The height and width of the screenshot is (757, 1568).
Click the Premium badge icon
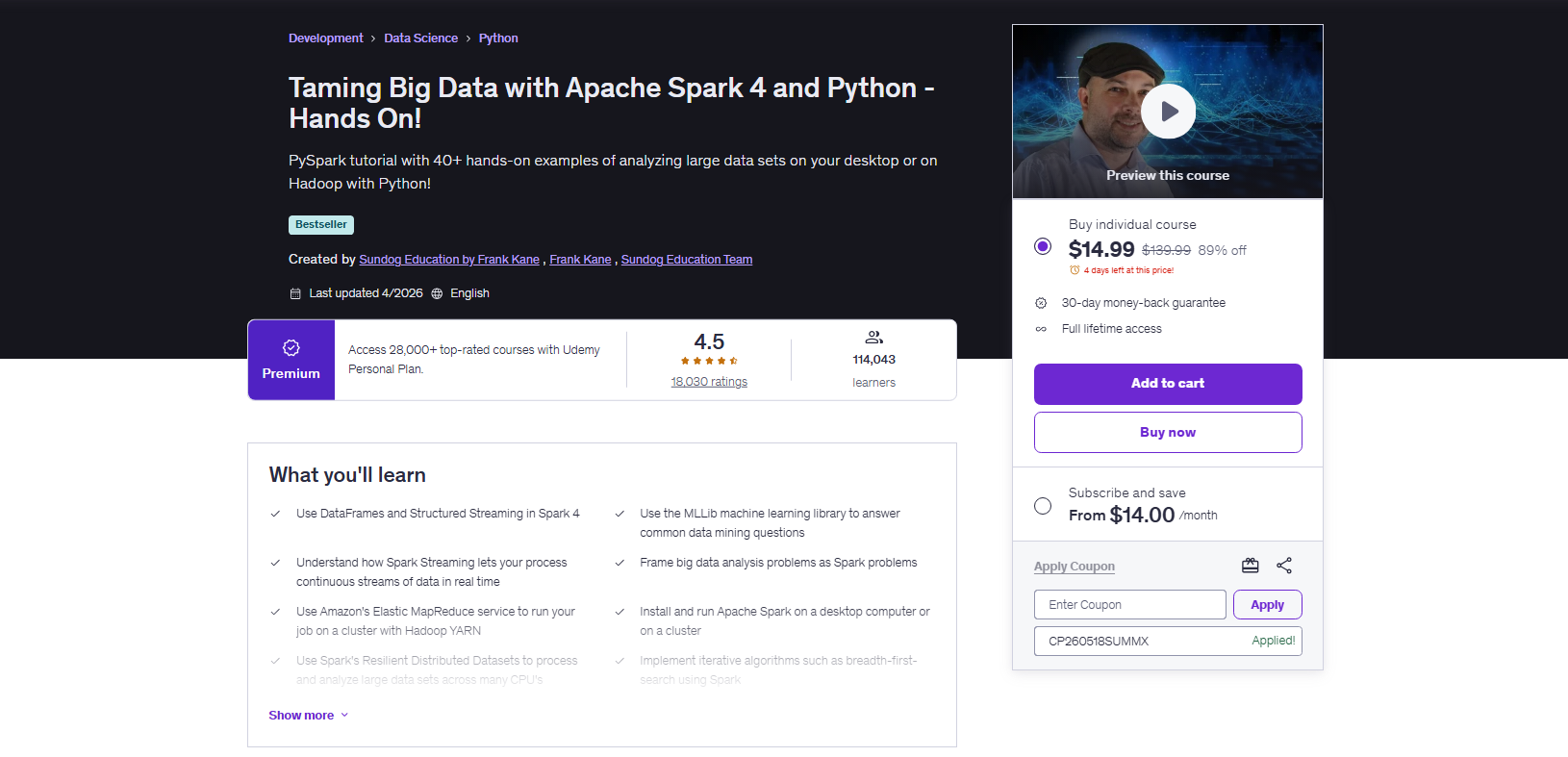click(291, 347)
